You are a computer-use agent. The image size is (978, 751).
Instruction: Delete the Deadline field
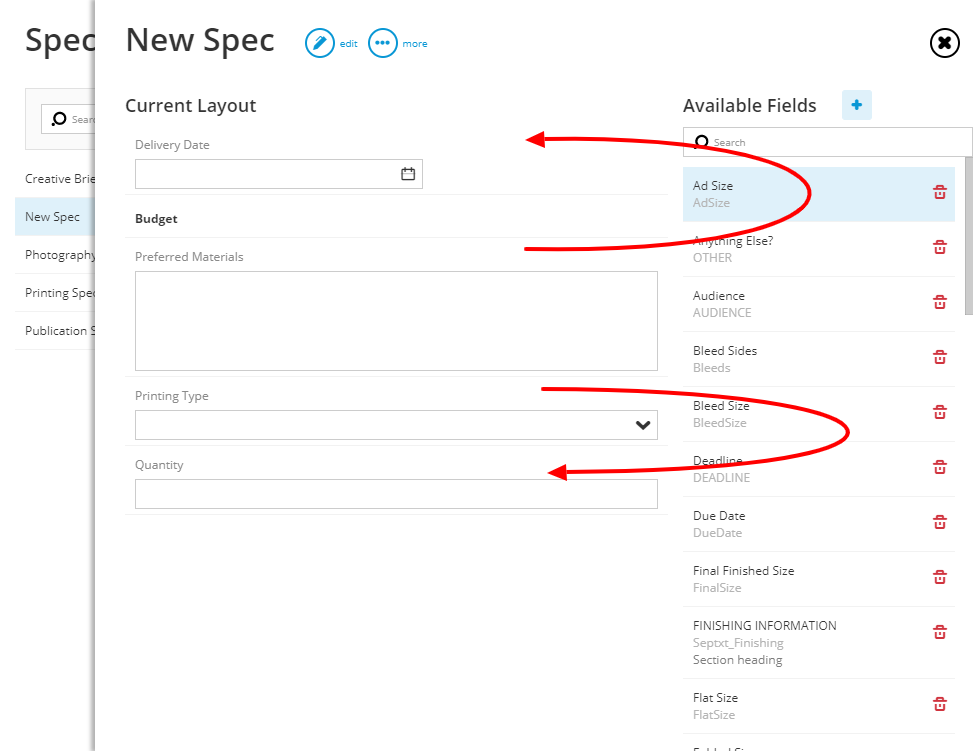click(940, 467)
